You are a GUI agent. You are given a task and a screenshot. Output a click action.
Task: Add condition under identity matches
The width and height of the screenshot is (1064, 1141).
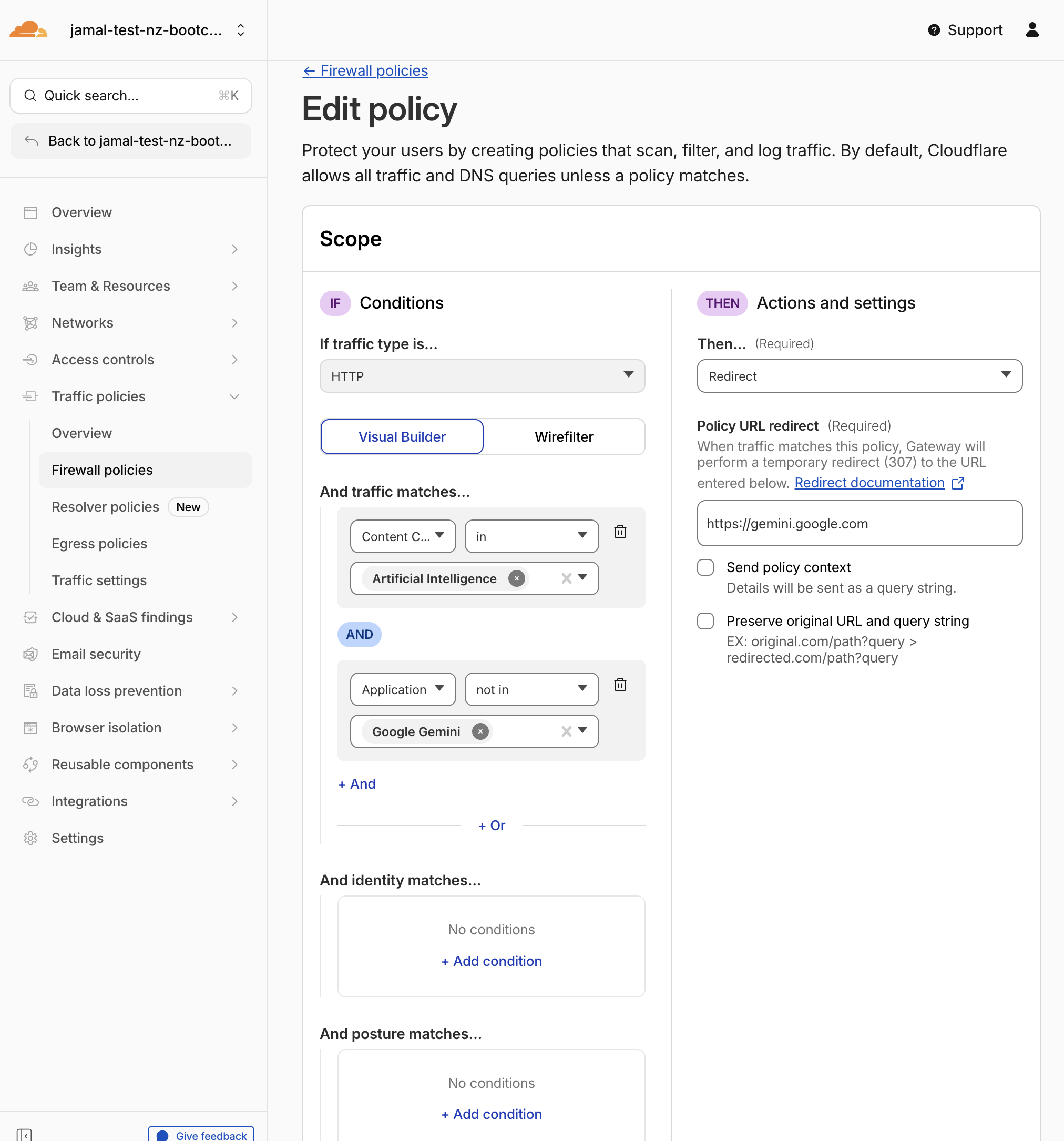click(x=491, y=961)
